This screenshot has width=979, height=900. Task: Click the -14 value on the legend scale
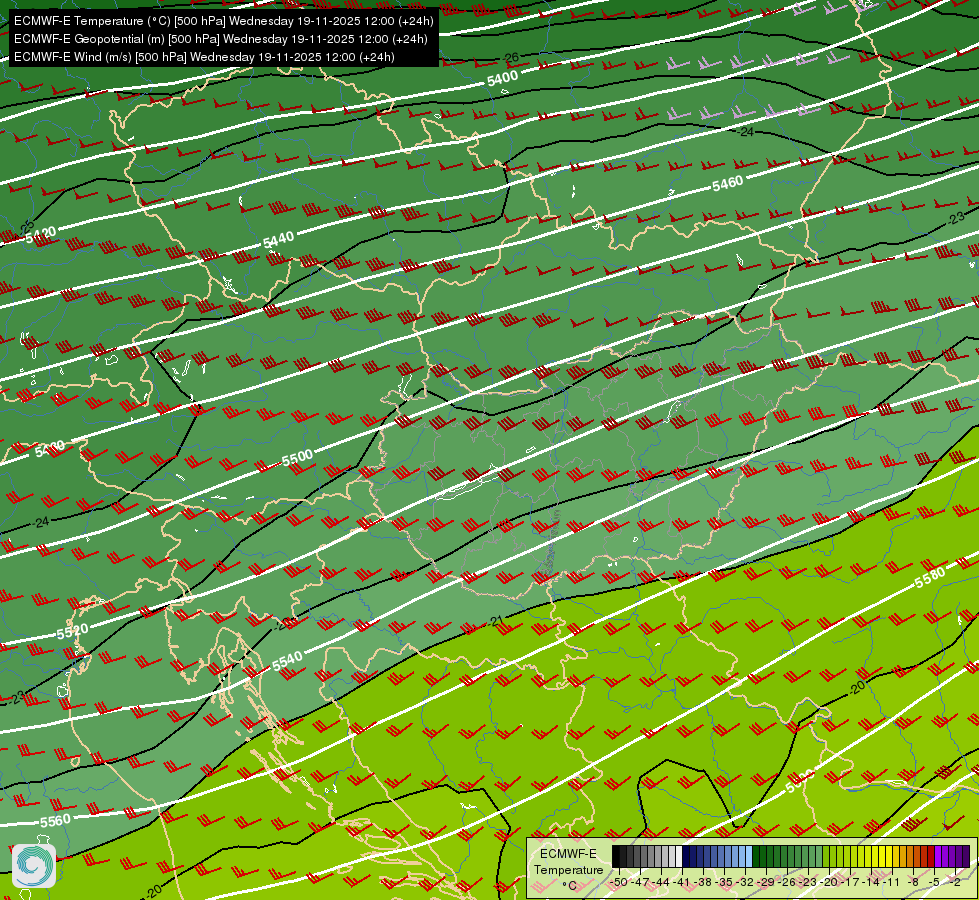872,882
